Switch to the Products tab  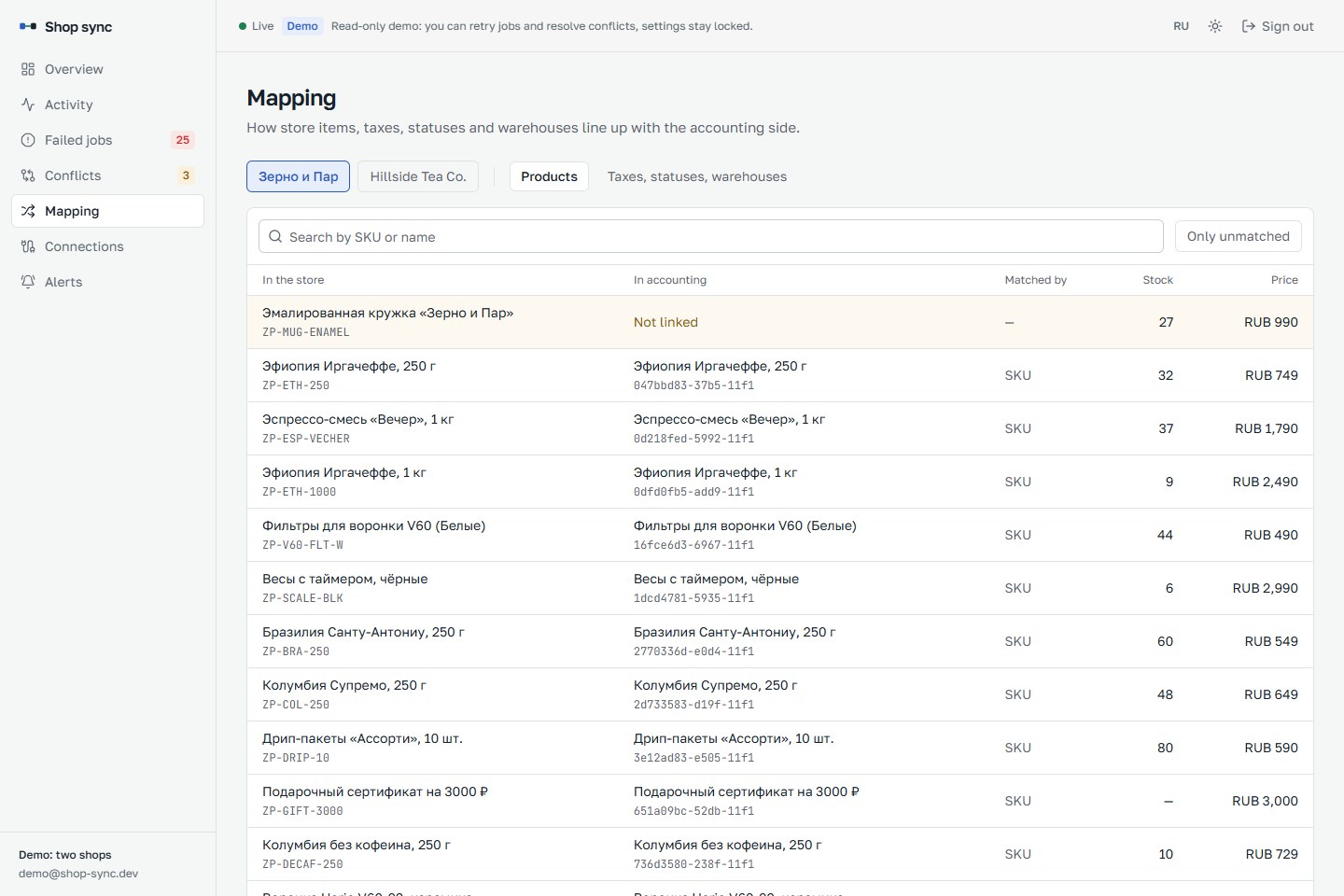pyautogui.click(x=549, y=176)
